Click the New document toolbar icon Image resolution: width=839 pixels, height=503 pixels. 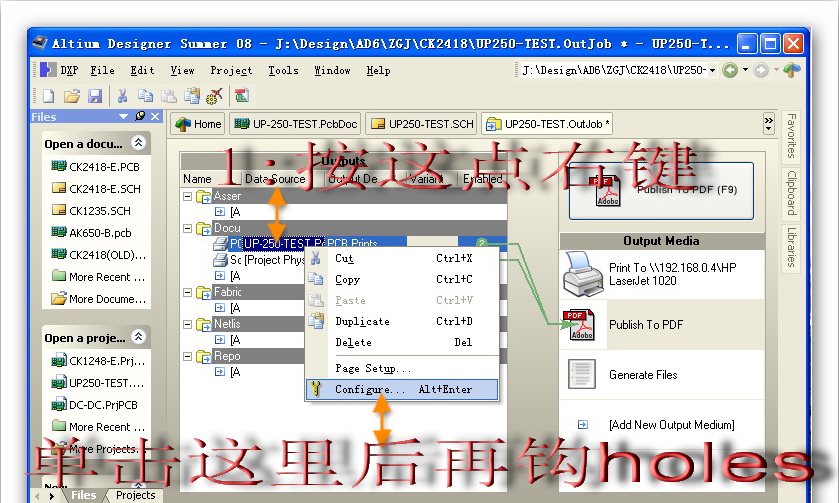49,96
